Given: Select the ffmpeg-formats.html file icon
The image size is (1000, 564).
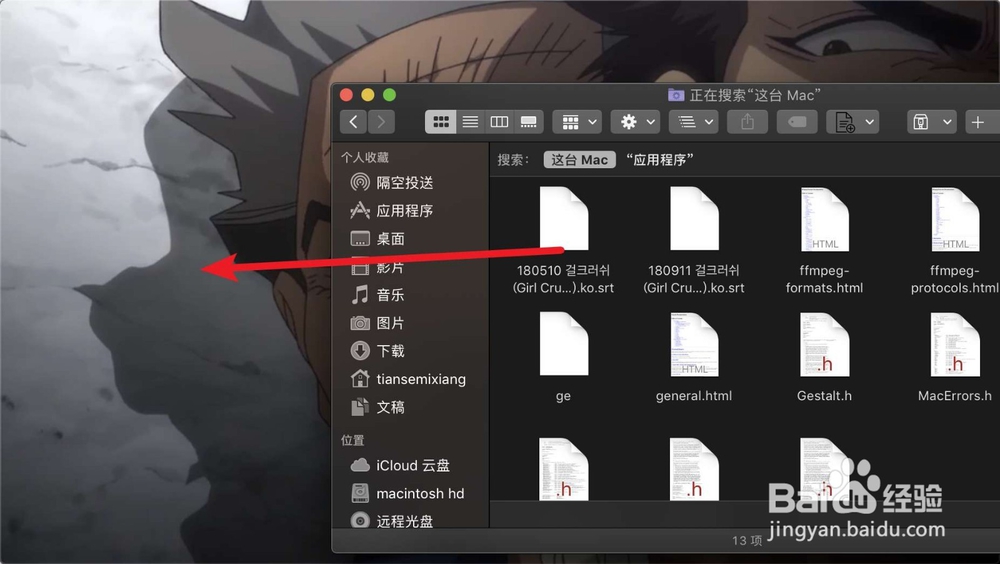Looking at the screenshot, I should click(825, 218).
